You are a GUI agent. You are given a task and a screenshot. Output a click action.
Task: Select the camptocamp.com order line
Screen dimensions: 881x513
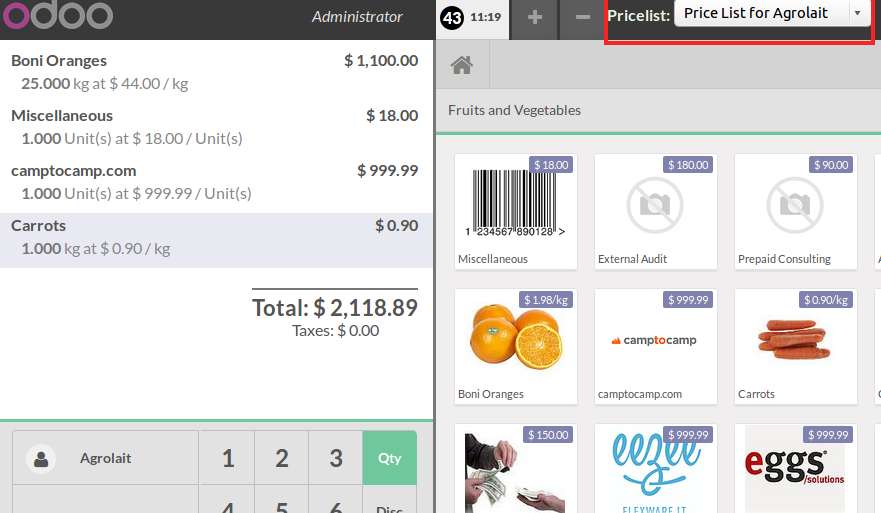pyautogui.click(x=215, y=181)
